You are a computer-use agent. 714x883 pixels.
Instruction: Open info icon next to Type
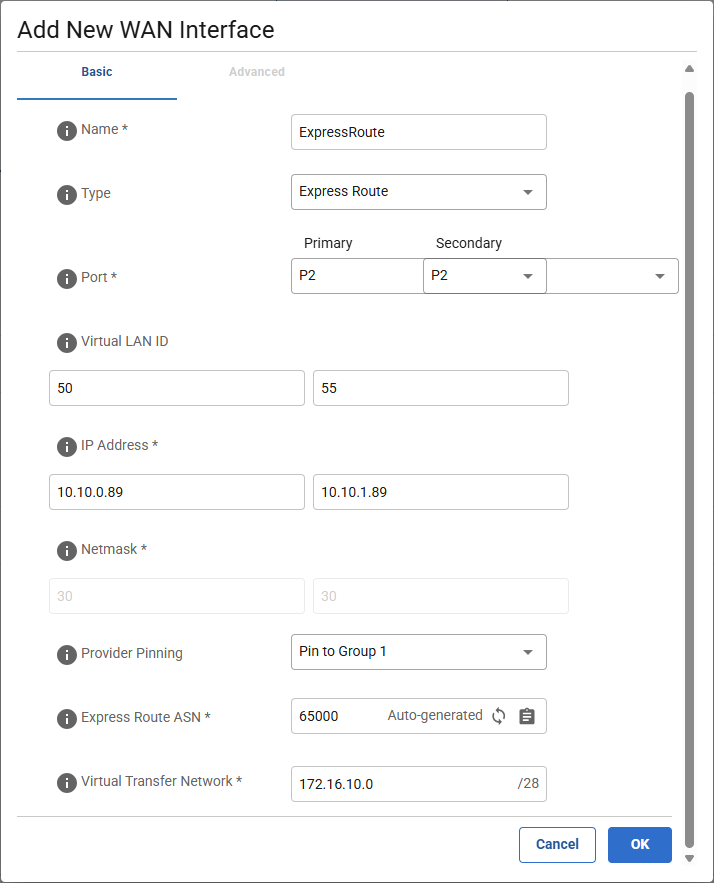(66, 195)
